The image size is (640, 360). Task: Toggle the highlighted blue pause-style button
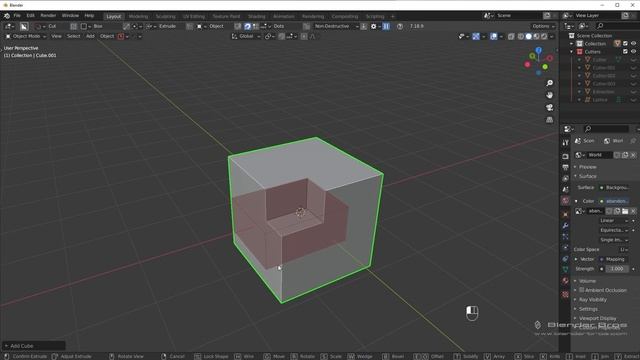(x=386, y=26)
